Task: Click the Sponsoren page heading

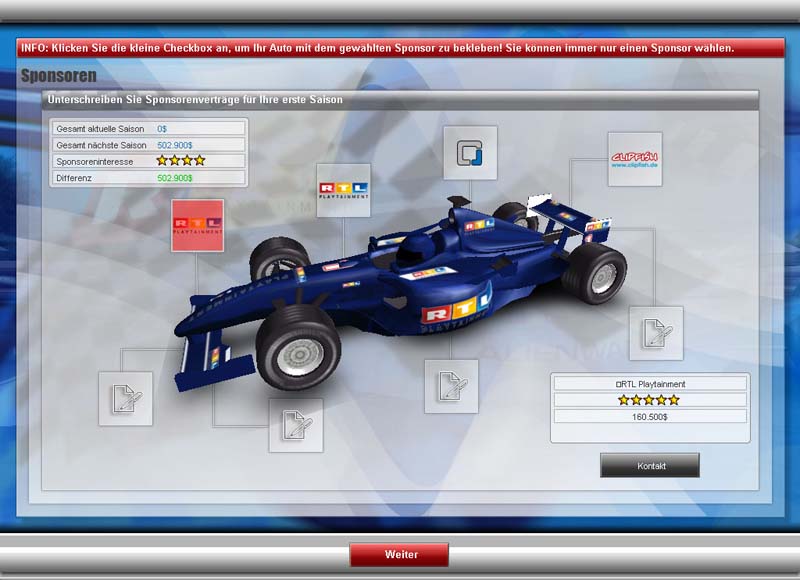Action: coord(58,76)
